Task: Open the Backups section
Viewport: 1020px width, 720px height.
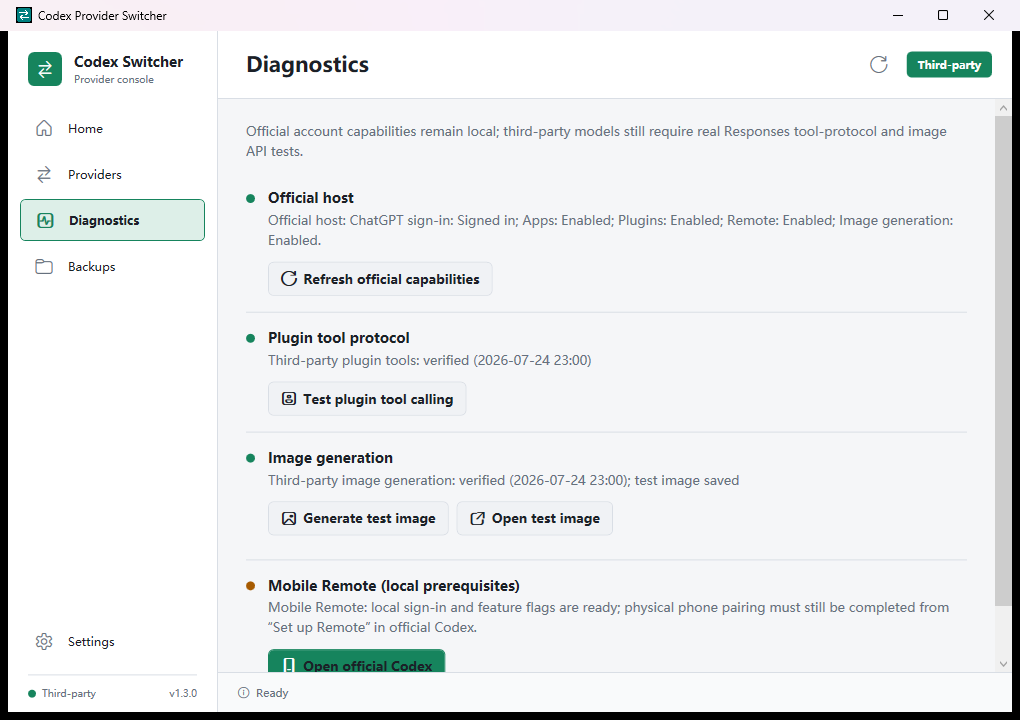Action: [113, 267]
